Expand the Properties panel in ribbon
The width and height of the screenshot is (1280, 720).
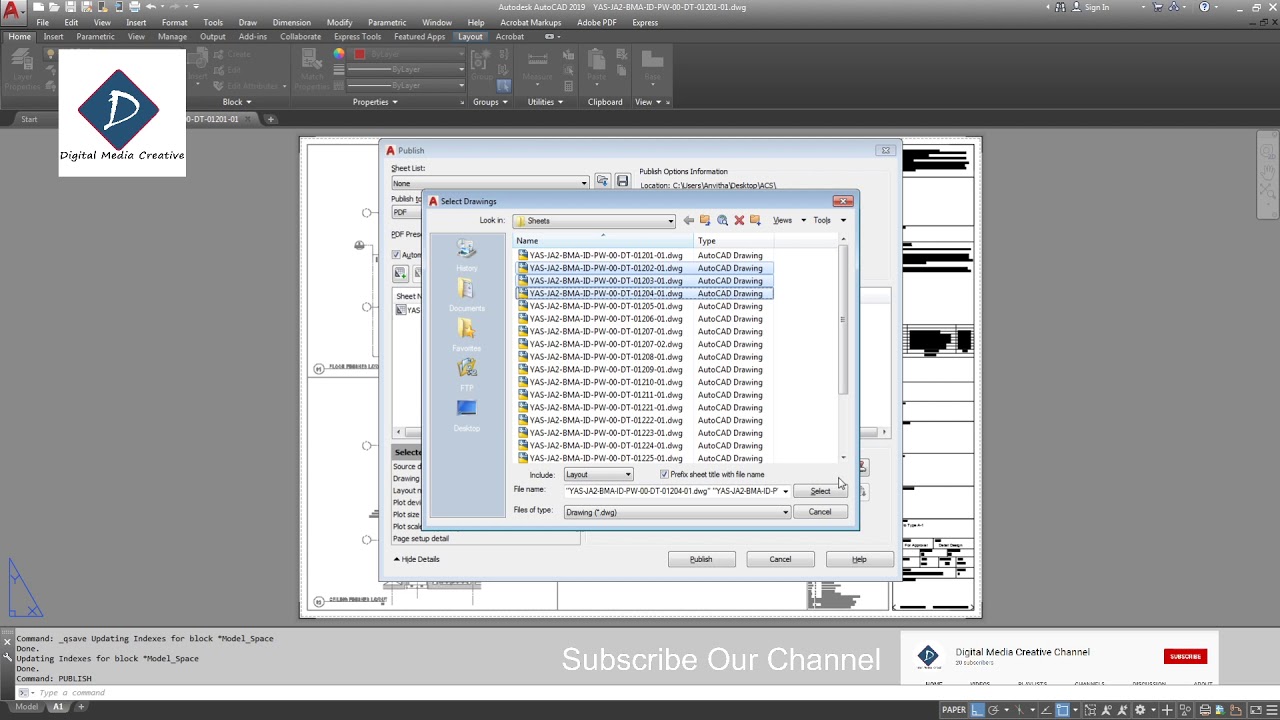click(x=375, y=102)
